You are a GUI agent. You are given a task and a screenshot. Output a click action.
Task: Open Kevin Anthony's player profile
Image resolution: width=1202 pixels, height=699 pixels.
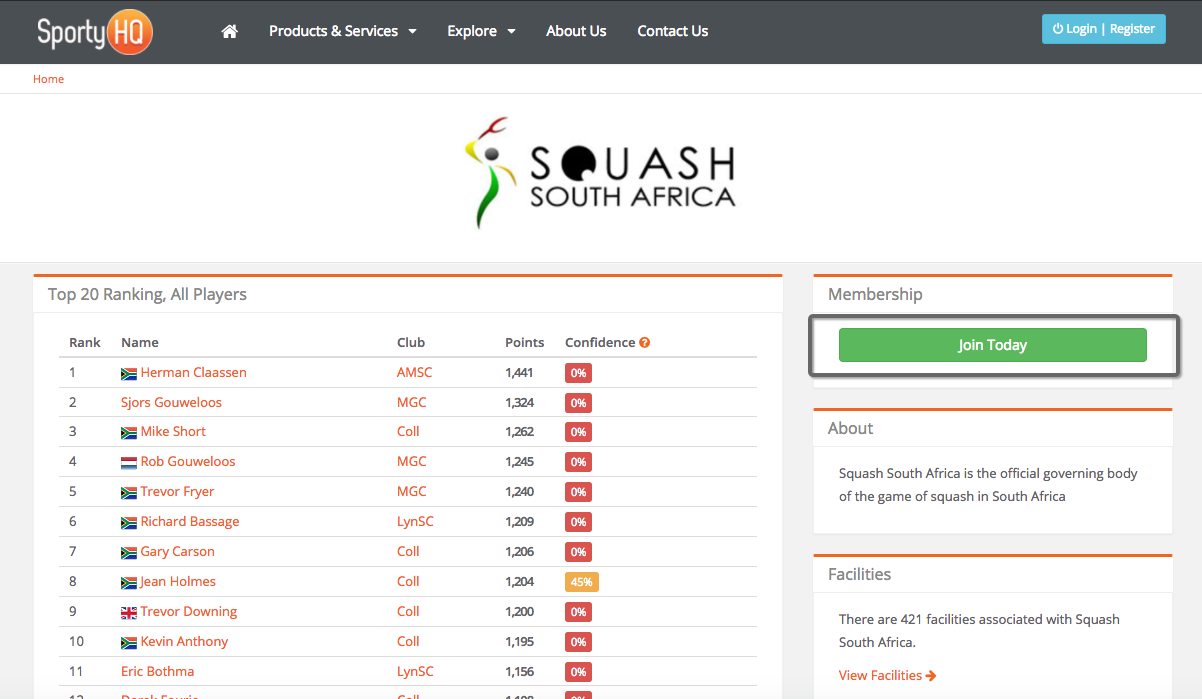pos(184,641)
